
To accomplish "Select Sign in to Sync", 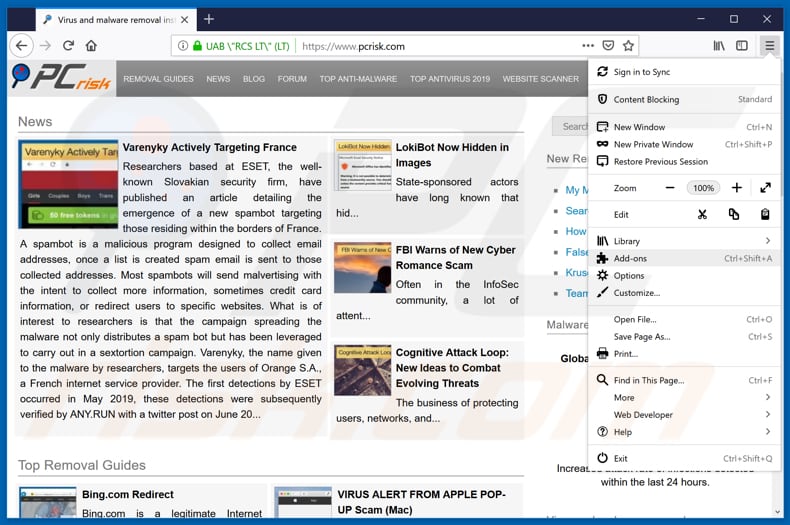I will point(684,72).
